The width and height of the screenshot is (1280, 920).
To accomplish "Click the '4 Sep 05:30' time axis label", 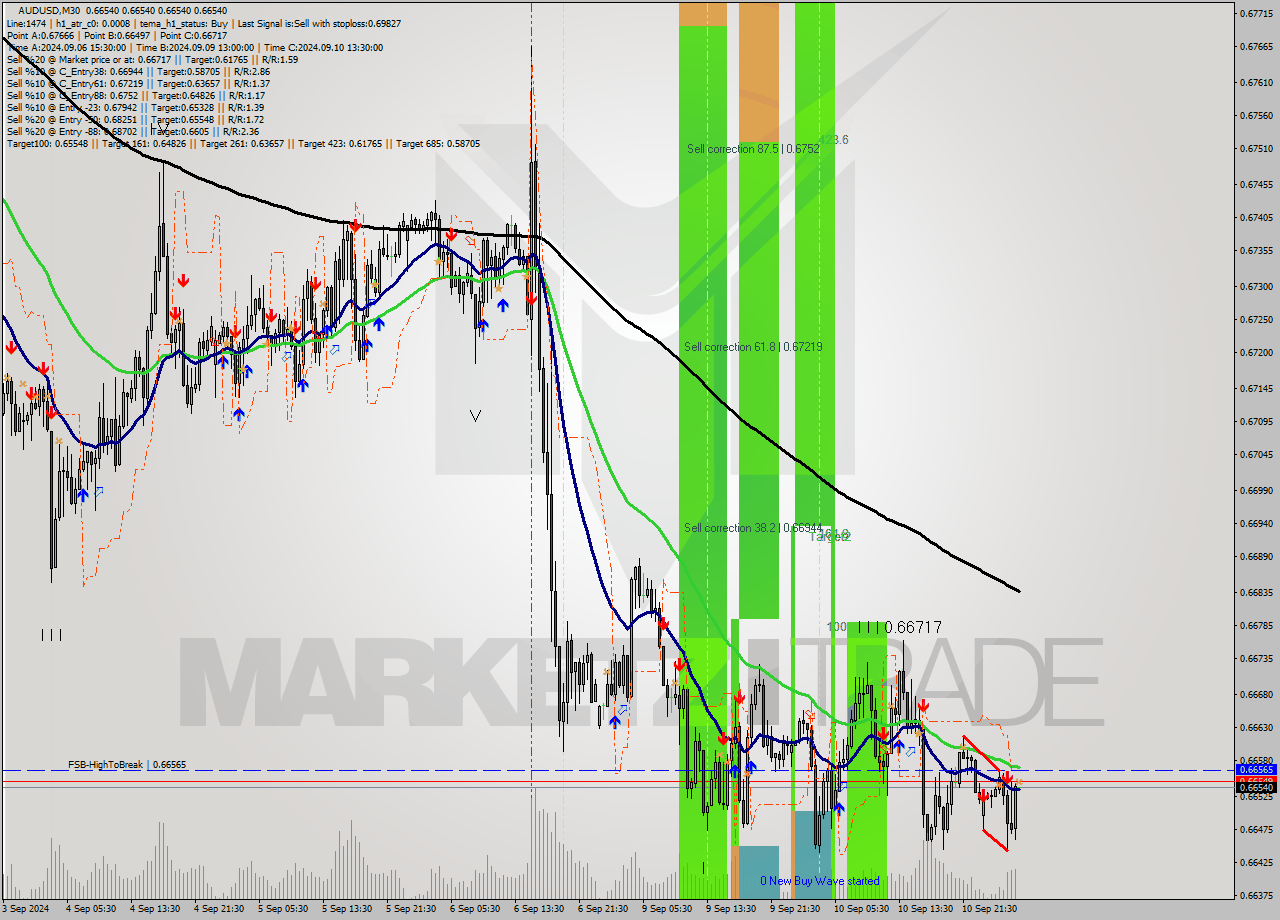I will 91,909.
